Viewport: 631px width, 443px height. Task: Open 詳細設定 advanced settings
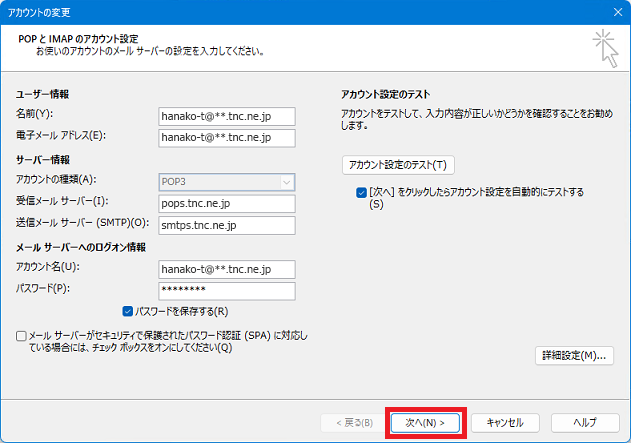[x=574, y=355]
